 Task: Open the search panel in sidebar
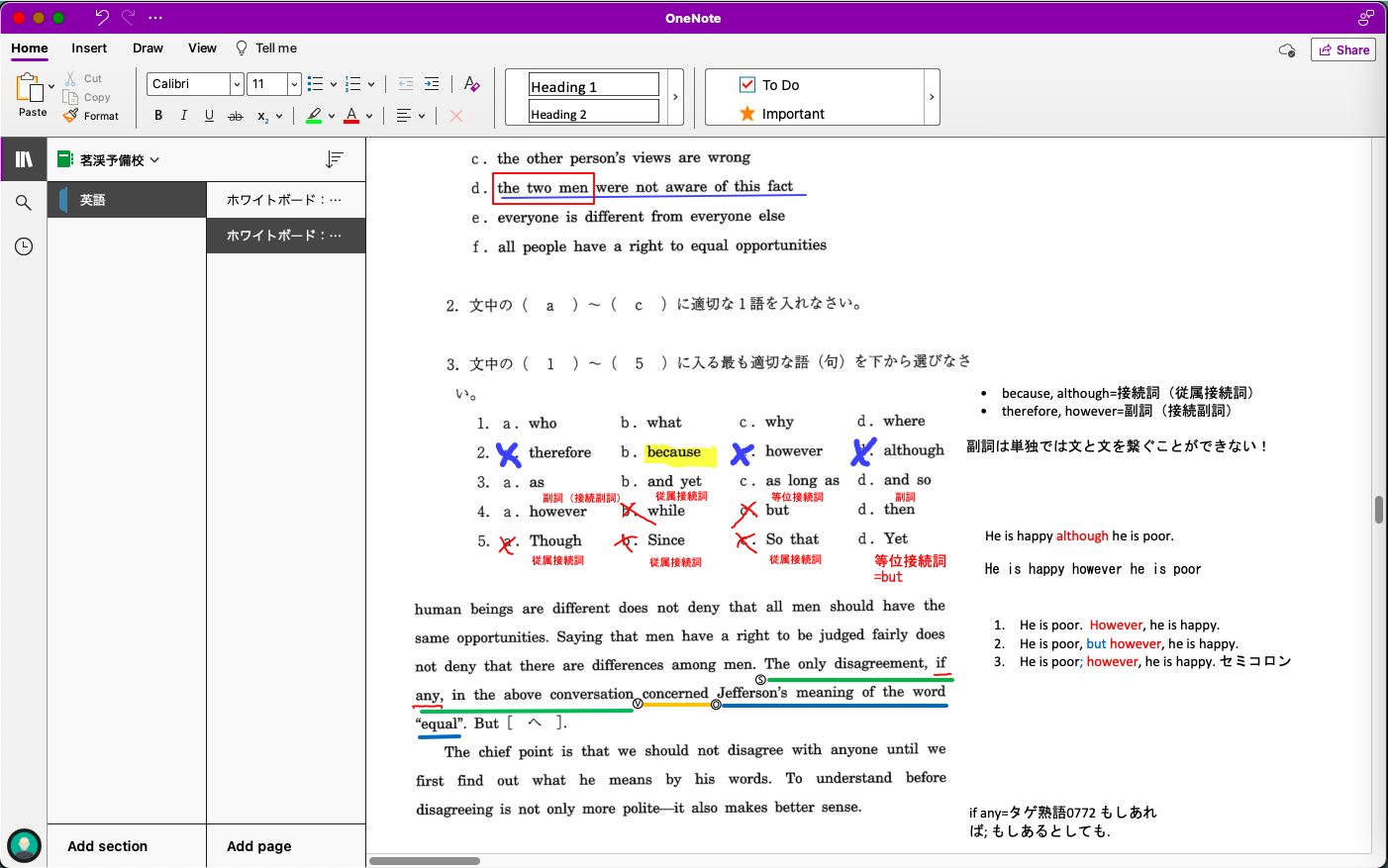click(x=24, y=203)
